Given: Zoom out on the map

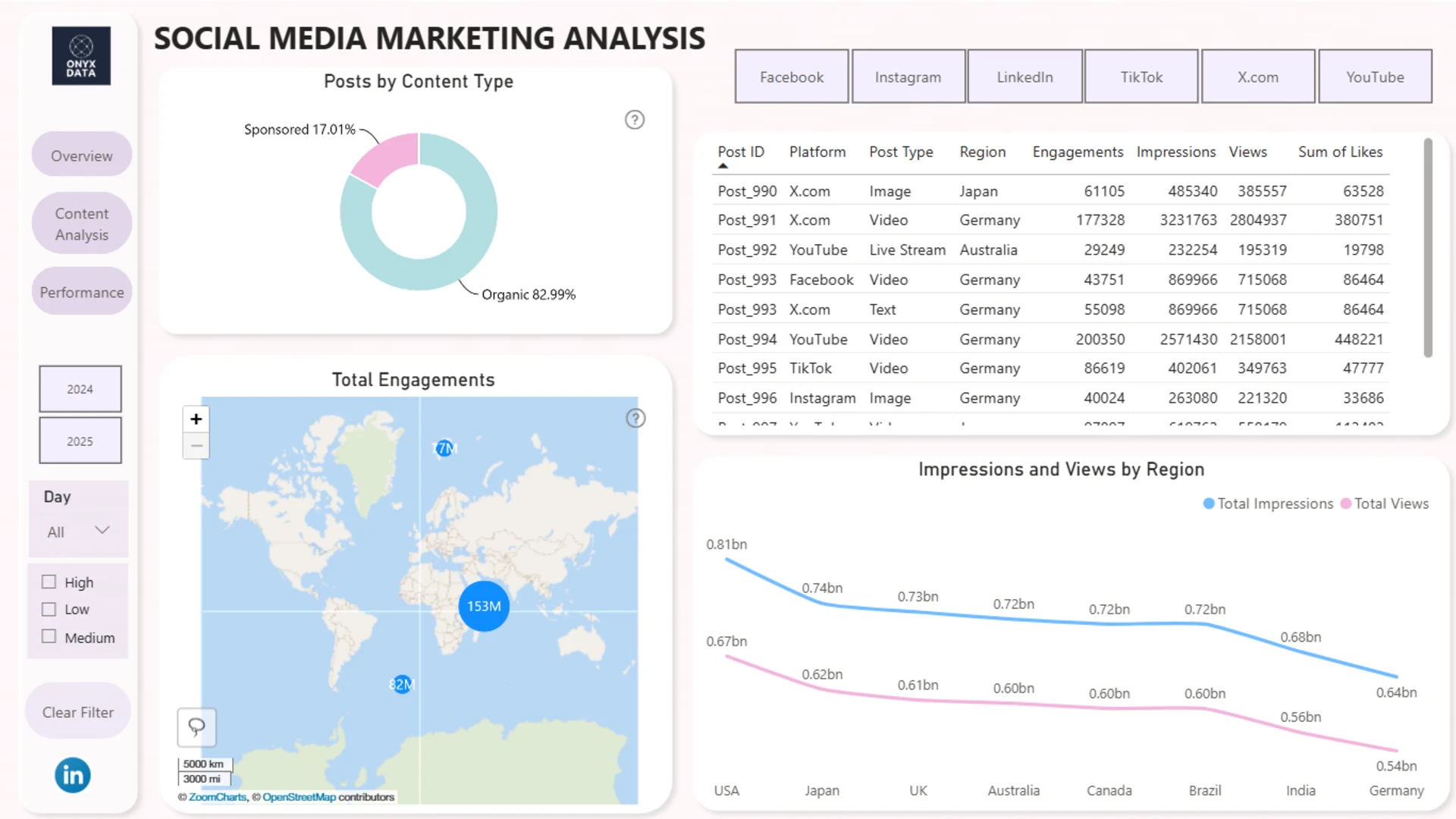Looking at the screenshot, I should pyautogui.click(x=196, y=446).
